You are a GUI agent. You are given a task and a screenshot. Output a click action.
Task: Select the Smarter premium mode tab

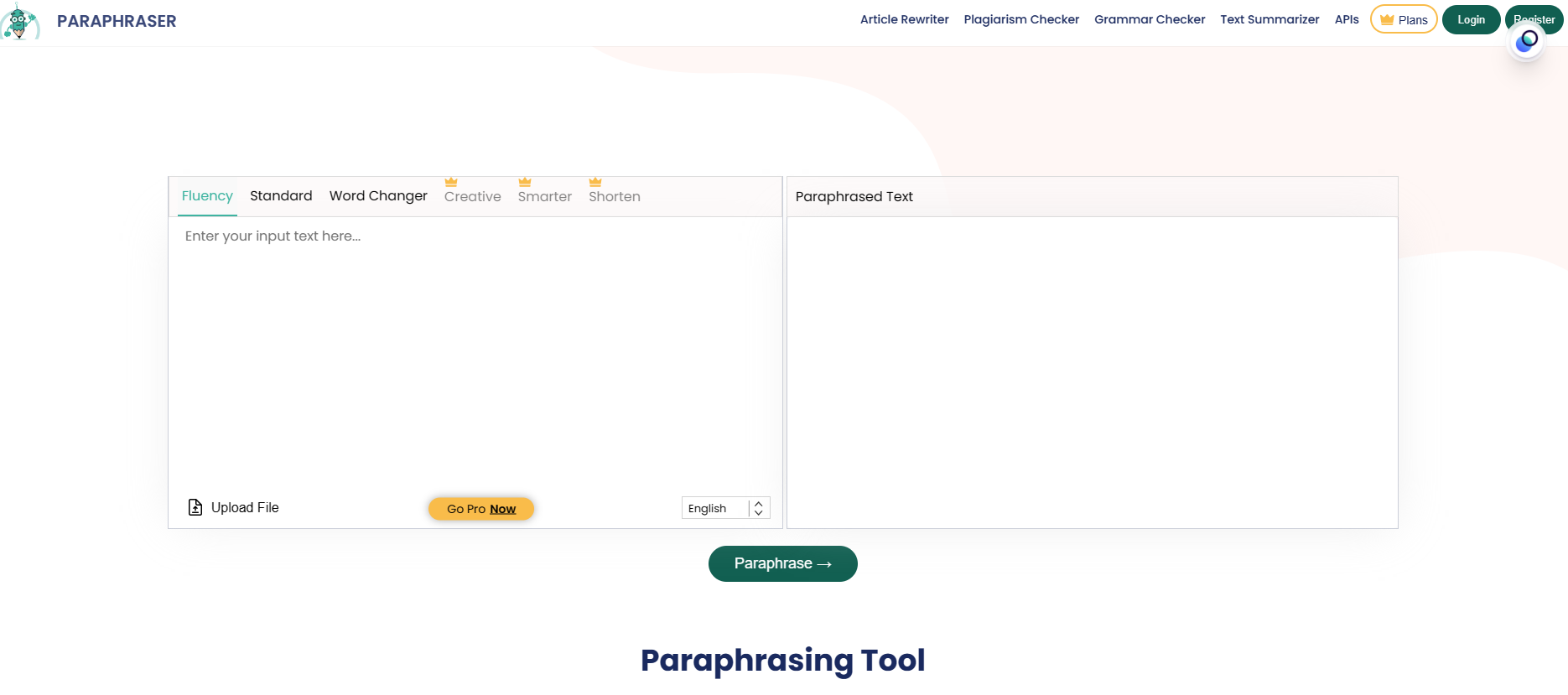click(545, 197)
